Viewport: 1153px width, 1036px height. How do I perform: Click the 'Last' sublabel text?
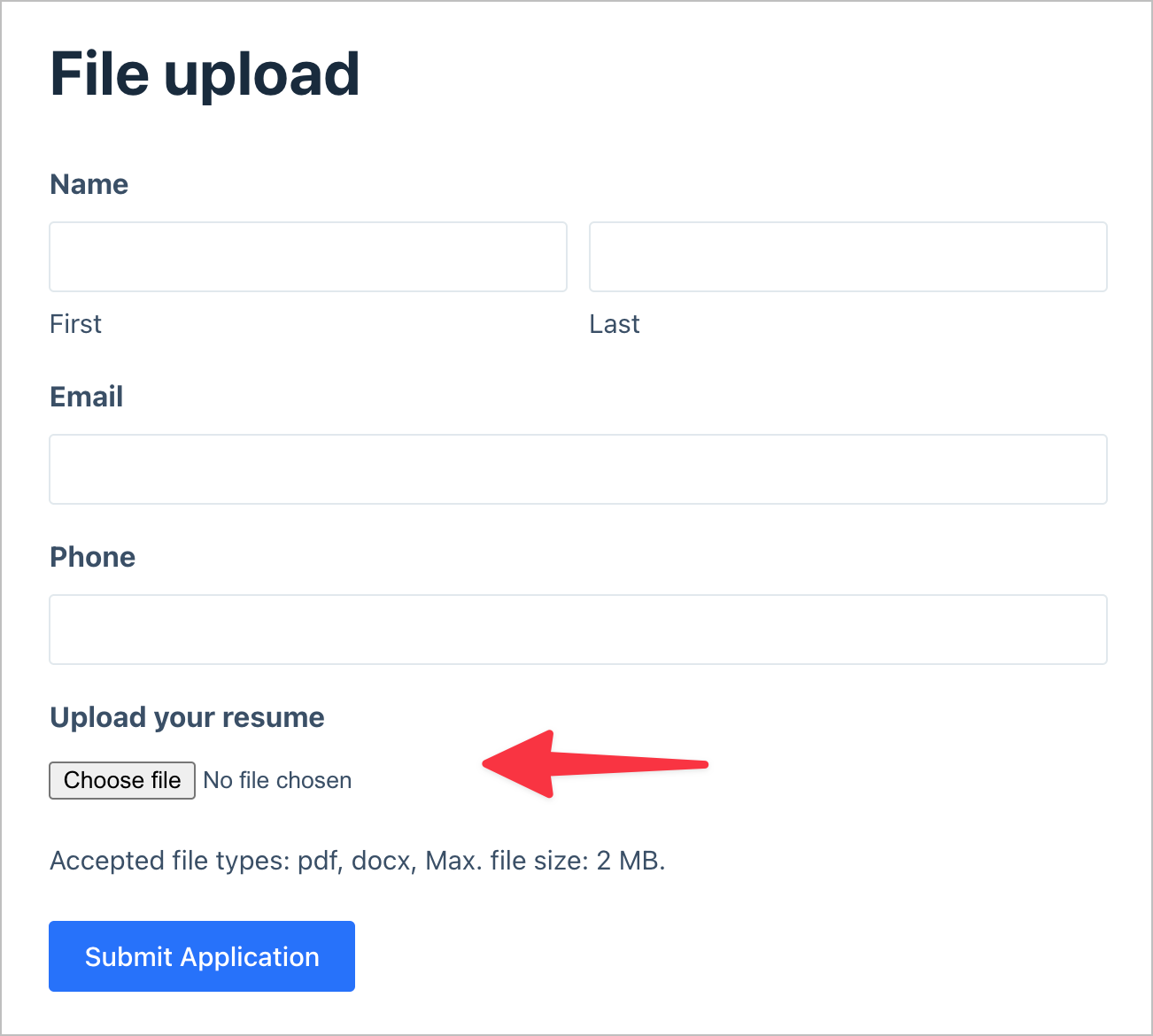[x=614, y=324]
